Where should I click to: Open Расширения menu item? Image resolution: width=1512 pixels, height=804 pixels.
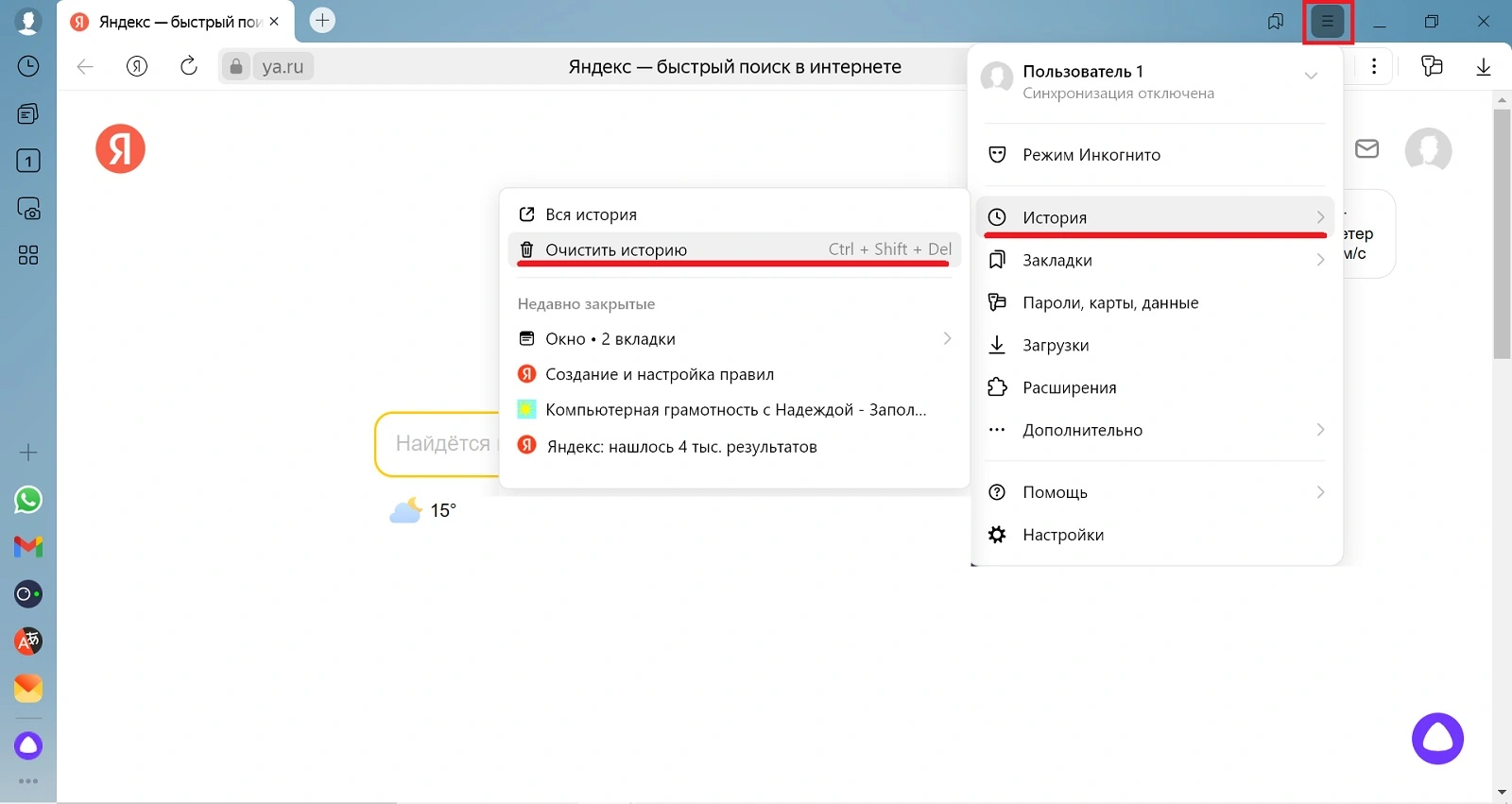[1155, 387]
